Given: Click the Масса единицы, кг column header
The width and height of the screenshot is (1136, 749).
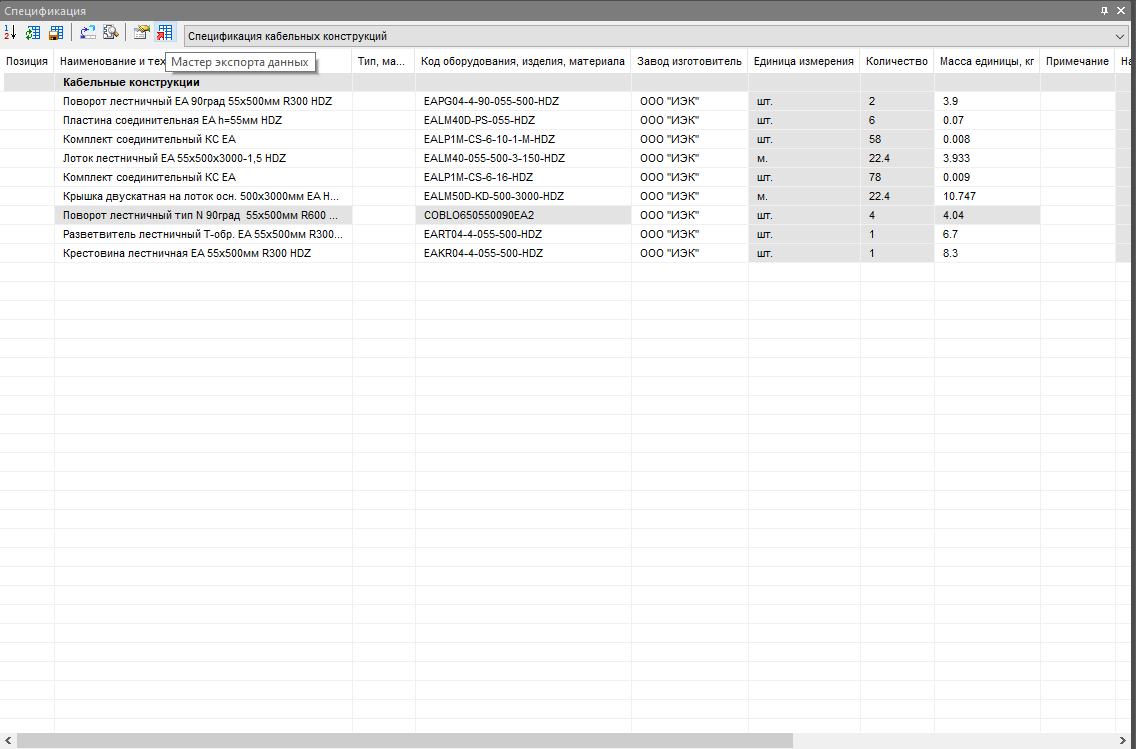Looking at the screenshot, I should (x=987, y=62).
